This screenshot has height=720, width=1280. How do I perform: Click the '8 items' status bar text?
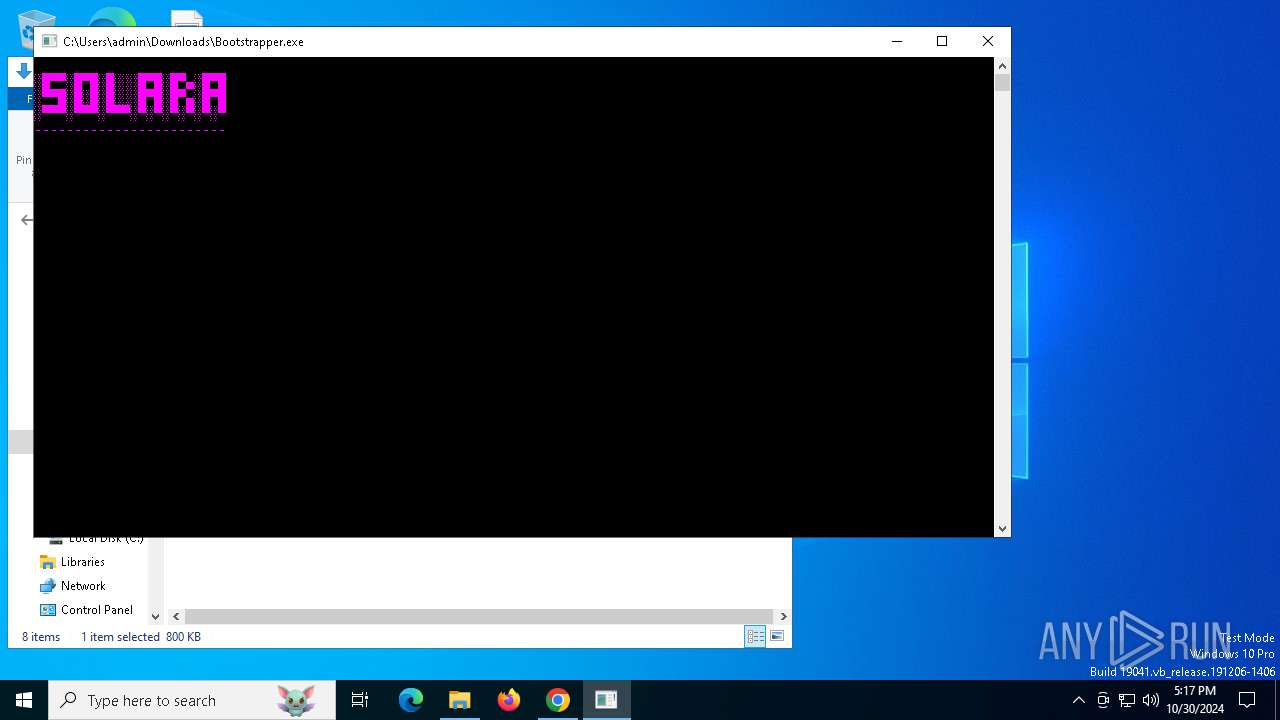tap(41, 637)
